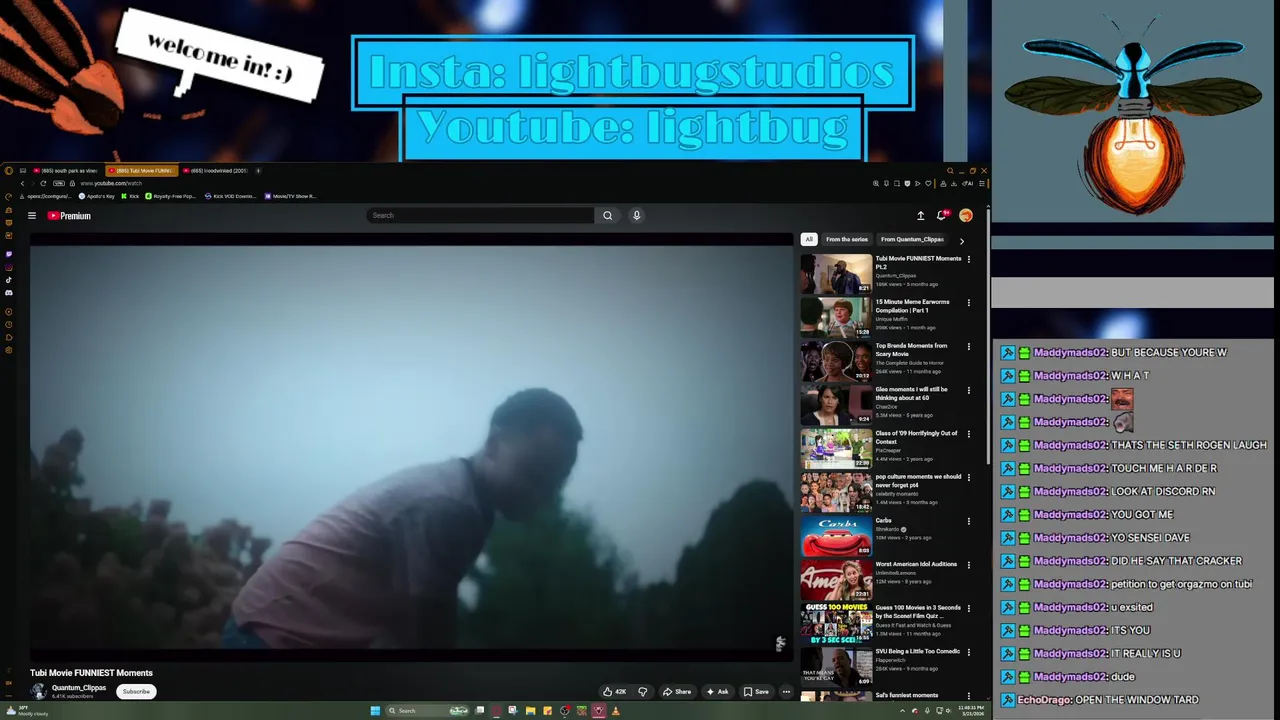1280x720 pixels.
Task: Open options menu for 'Top Brenda Moments'
Action: [968, 347]
